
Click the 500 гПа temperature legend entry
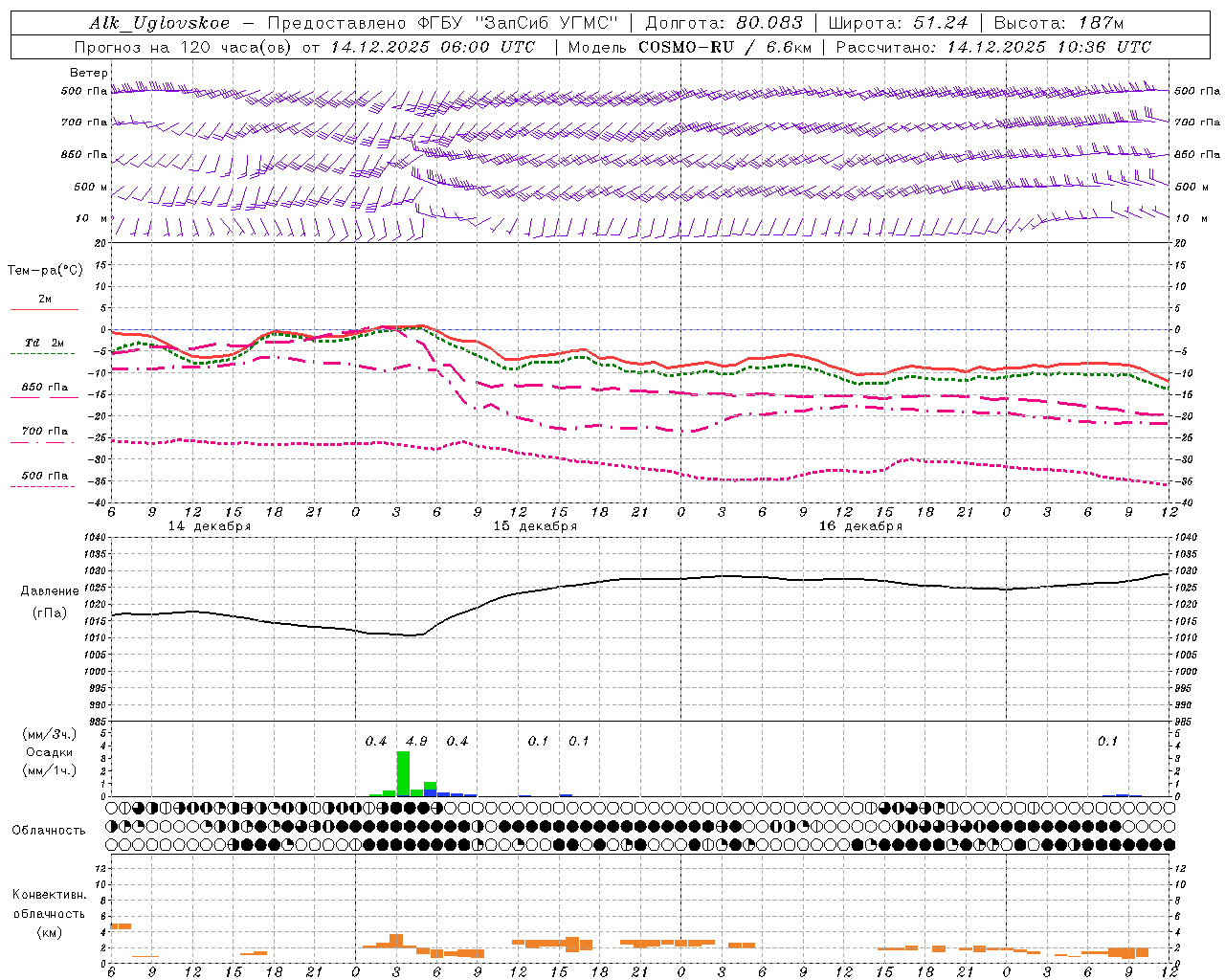[x=45, y=476]
